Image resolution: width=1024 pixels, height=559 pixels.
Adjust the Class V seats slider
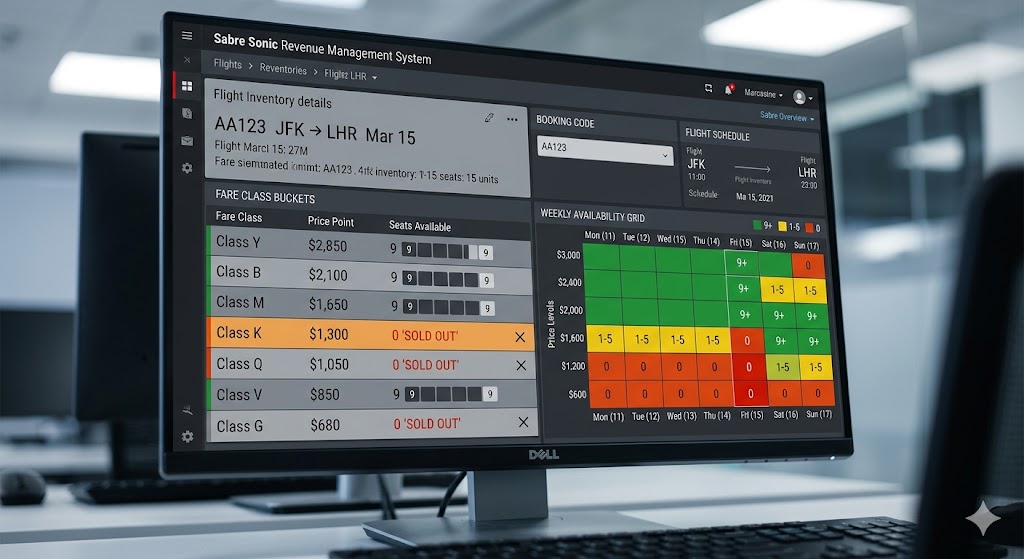tap(450, 394)
